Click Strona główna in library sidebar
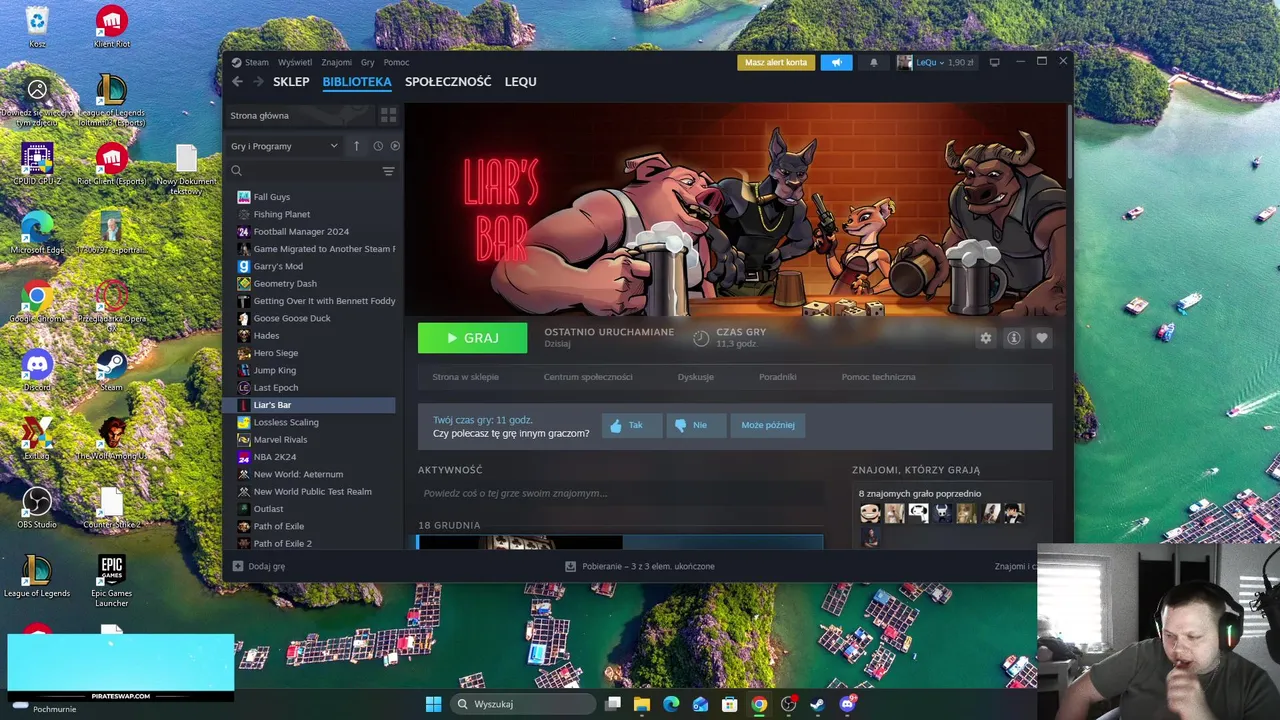The image size is (1280, 720). tap(300, 115)
